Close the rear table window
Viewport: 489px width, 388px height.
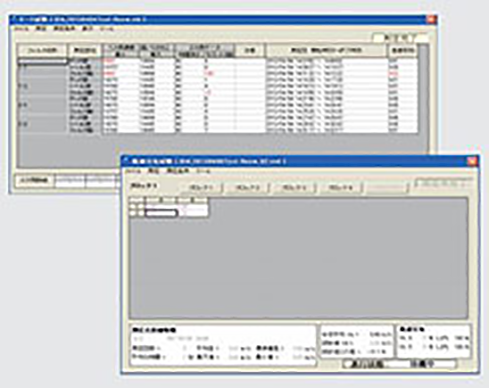pyautogui.click(x=431, y=19)
